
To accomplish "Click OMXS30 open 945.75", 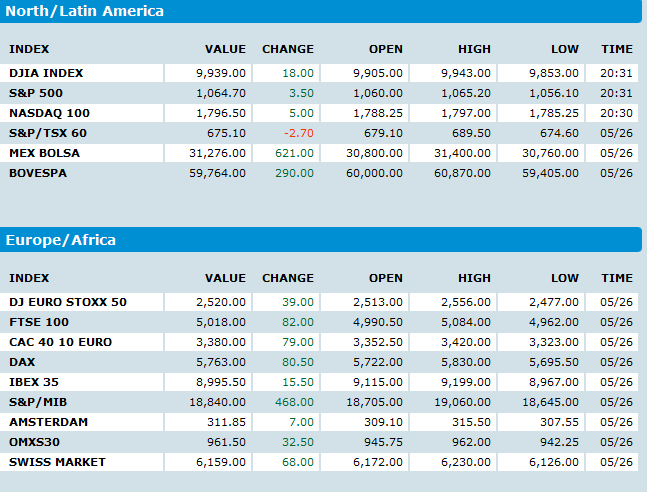I will (x=383, y=442).
